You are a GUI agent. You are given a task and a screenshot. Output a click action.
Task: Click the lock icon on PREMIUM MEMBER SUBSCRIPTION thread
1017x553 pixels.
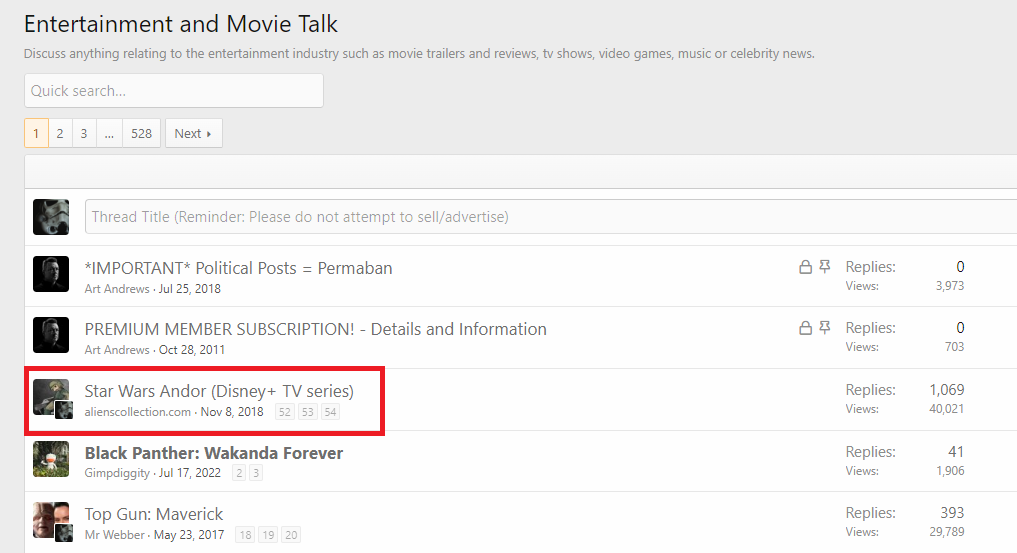click(x=805, y=328)
